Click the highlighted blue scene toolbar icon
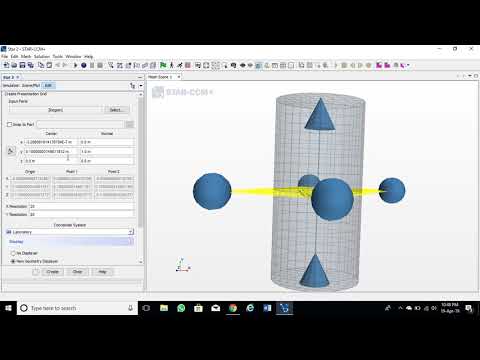 click(259, 65)
